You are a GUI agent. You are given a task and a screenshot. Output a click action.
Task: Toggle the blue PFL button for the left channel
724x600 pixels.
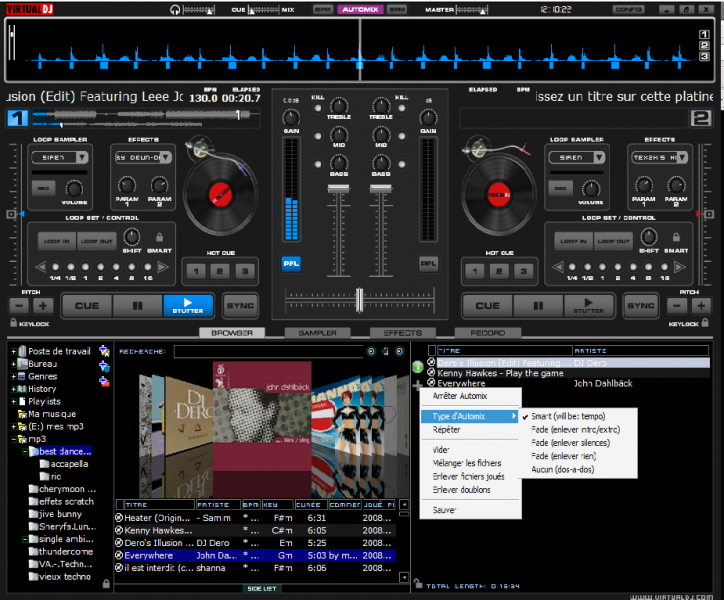pos(290,264)
